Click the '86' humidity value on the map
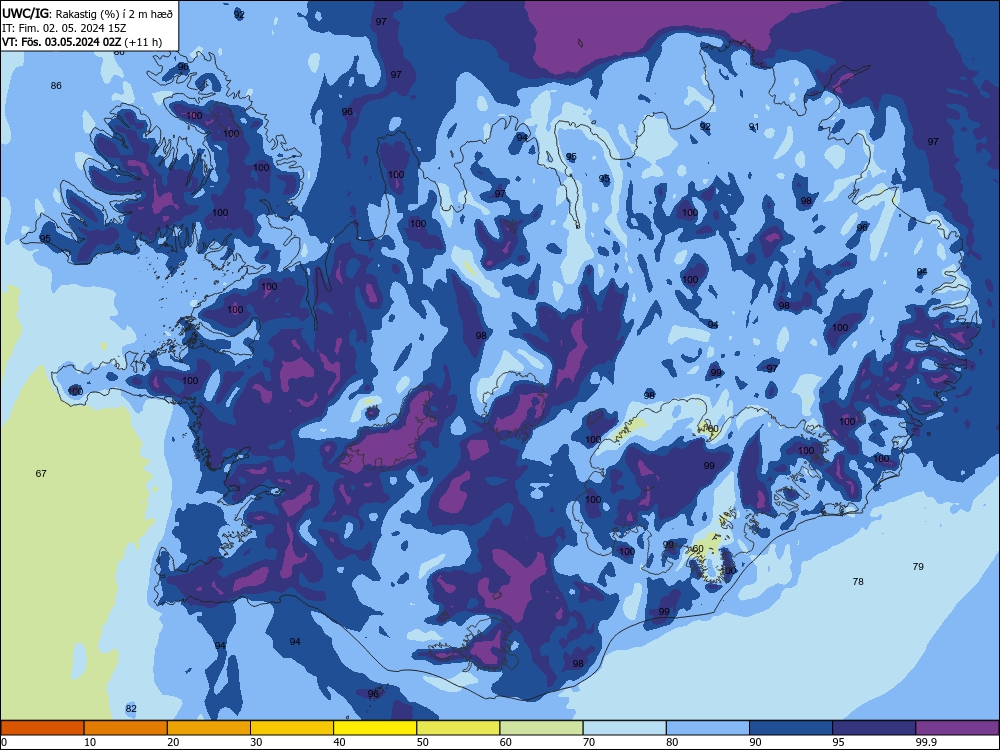Image resolution: width=1000 pixels, height=750 pixels. 56,85
